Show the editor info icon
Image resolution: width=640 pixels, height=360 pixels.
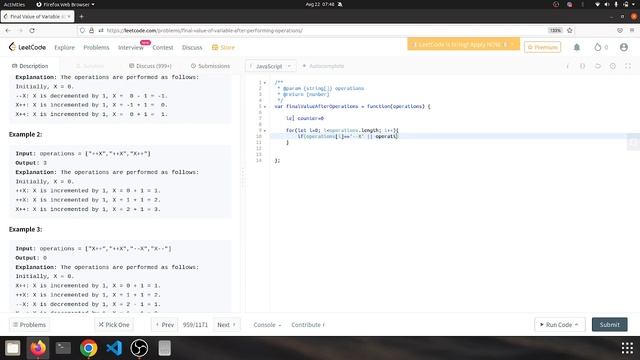coord(567,66)
